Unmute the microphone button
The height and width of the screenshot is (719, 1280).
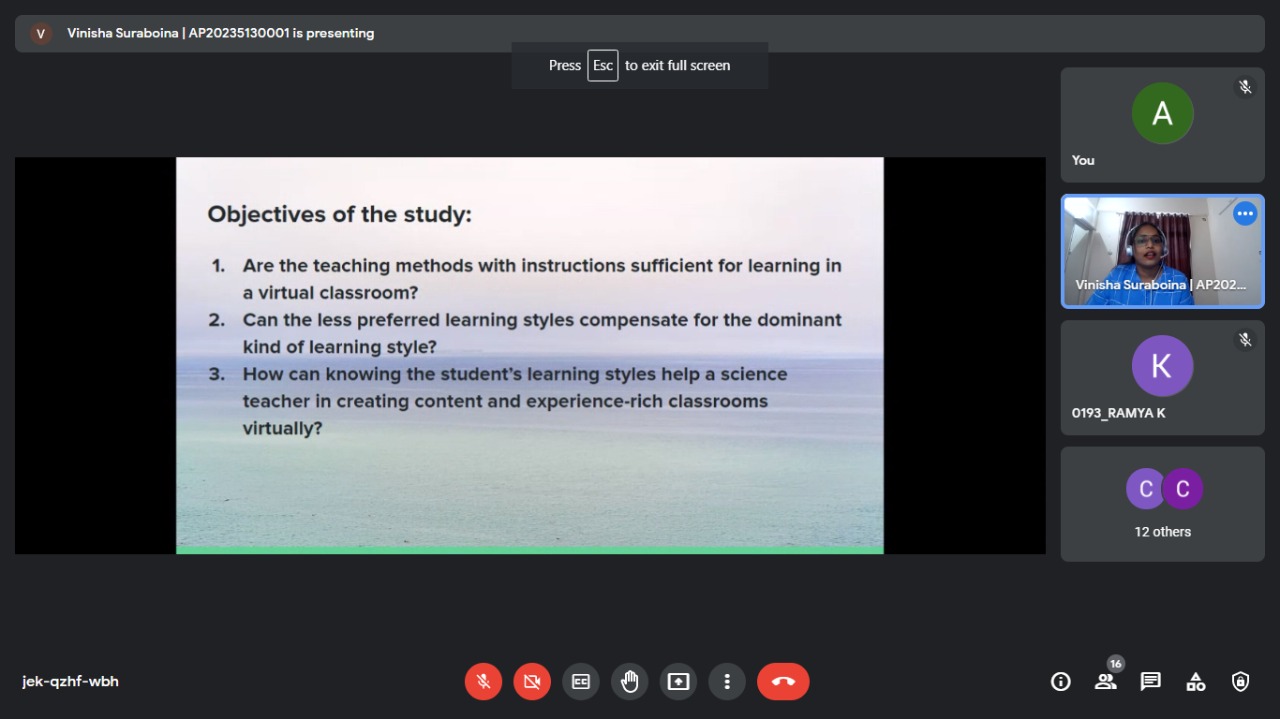[483, 682]
